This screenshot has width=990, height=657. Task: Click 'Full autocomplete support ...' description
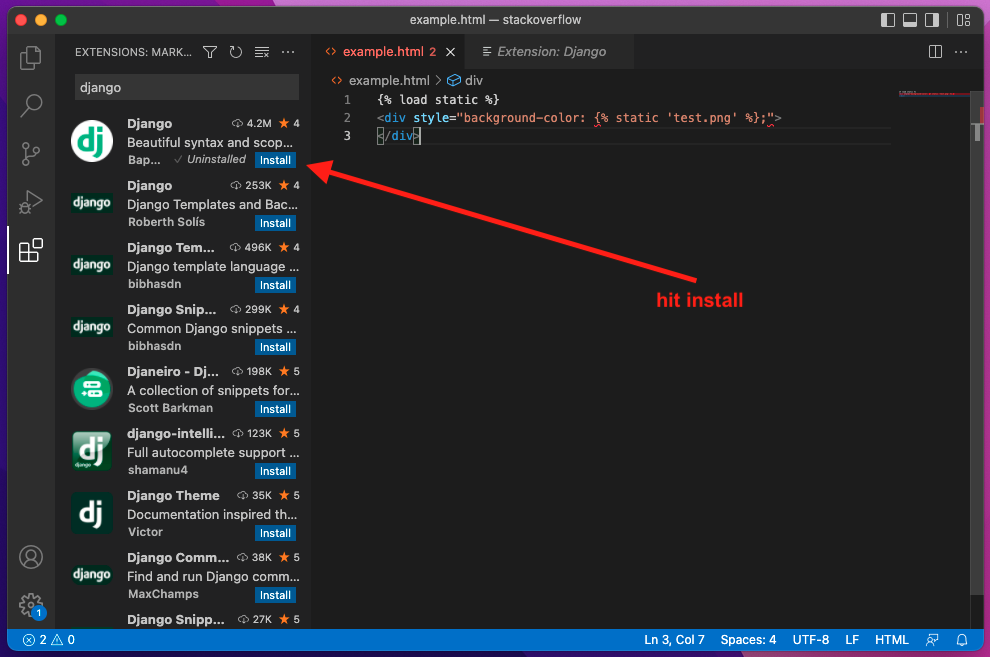click(x=213, y=453)
